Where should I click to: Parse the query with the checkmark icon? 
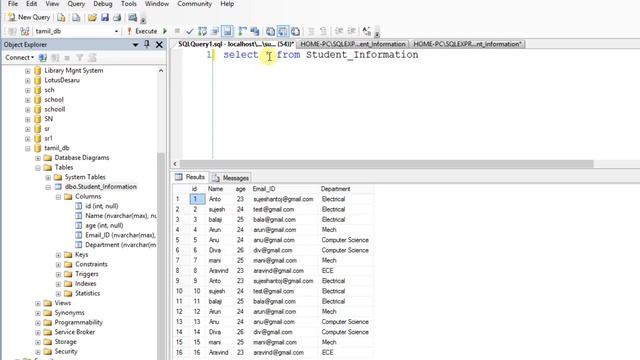tap(190, 31)
